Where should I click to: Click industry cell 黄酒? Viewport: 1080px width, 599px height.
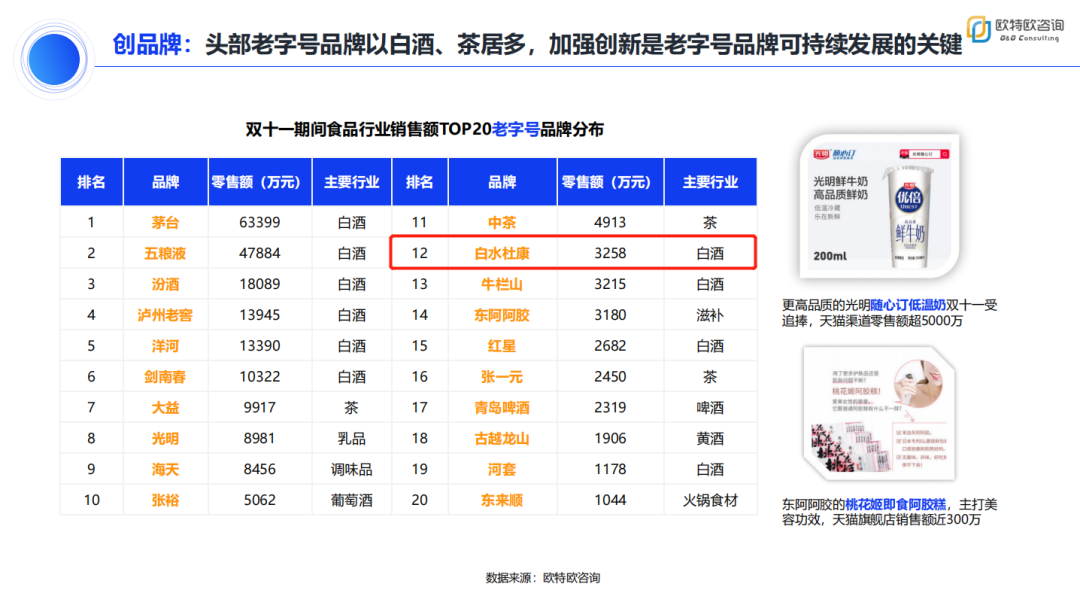coord(710,439)
